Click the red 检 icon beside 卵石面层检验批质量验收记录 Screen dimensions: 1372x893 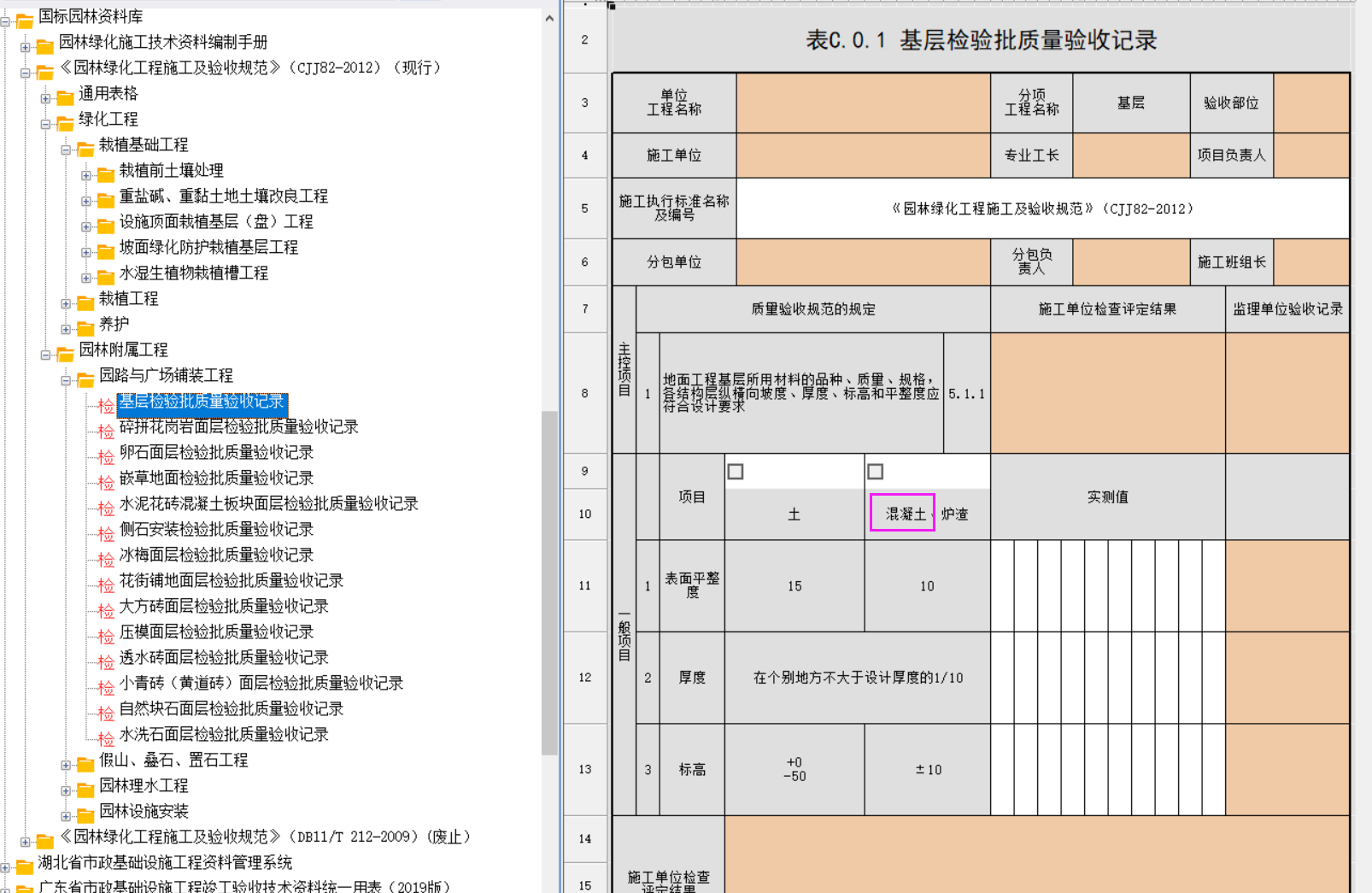pyautogui.click(x=106, y=456)
